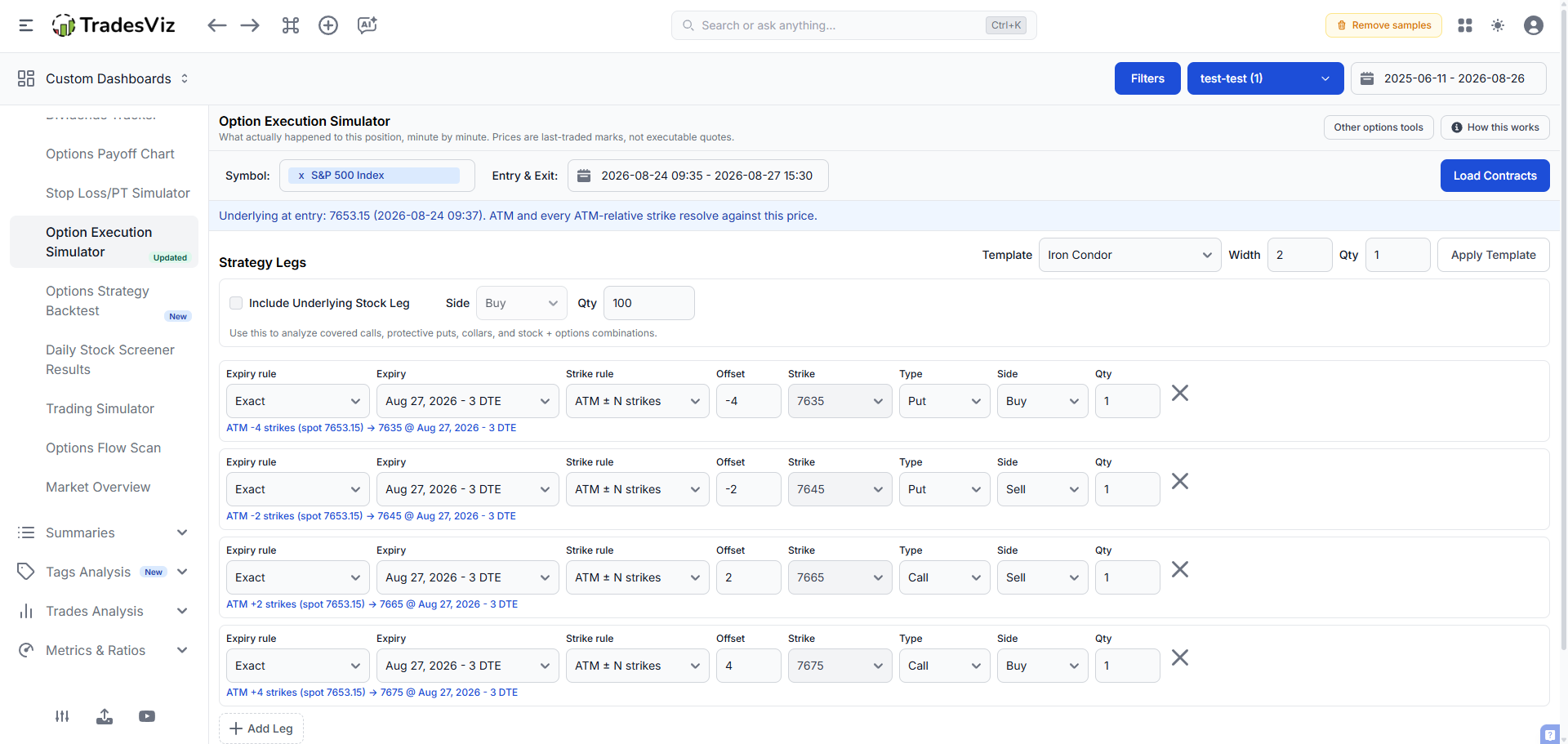1568x744 pixels.
Task: Focus the Search or ask anything field
Action: (x=853, y=25)
